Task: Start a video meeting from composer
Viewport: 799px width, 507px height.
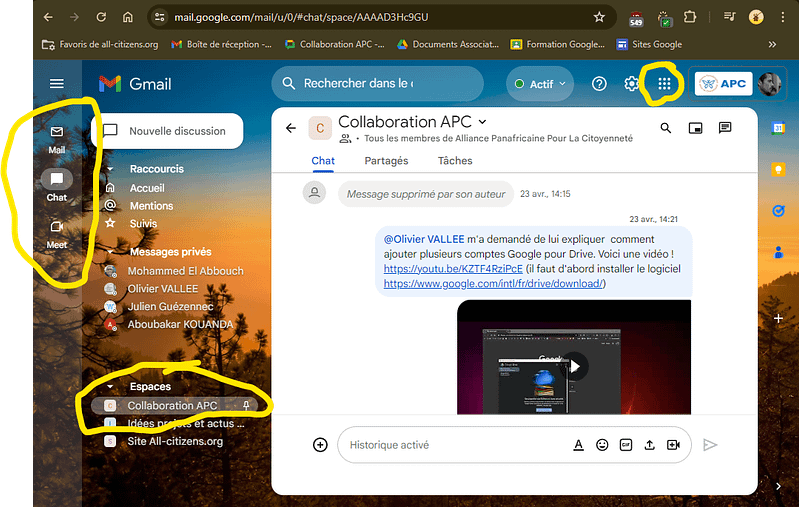Action: [674, 445]
